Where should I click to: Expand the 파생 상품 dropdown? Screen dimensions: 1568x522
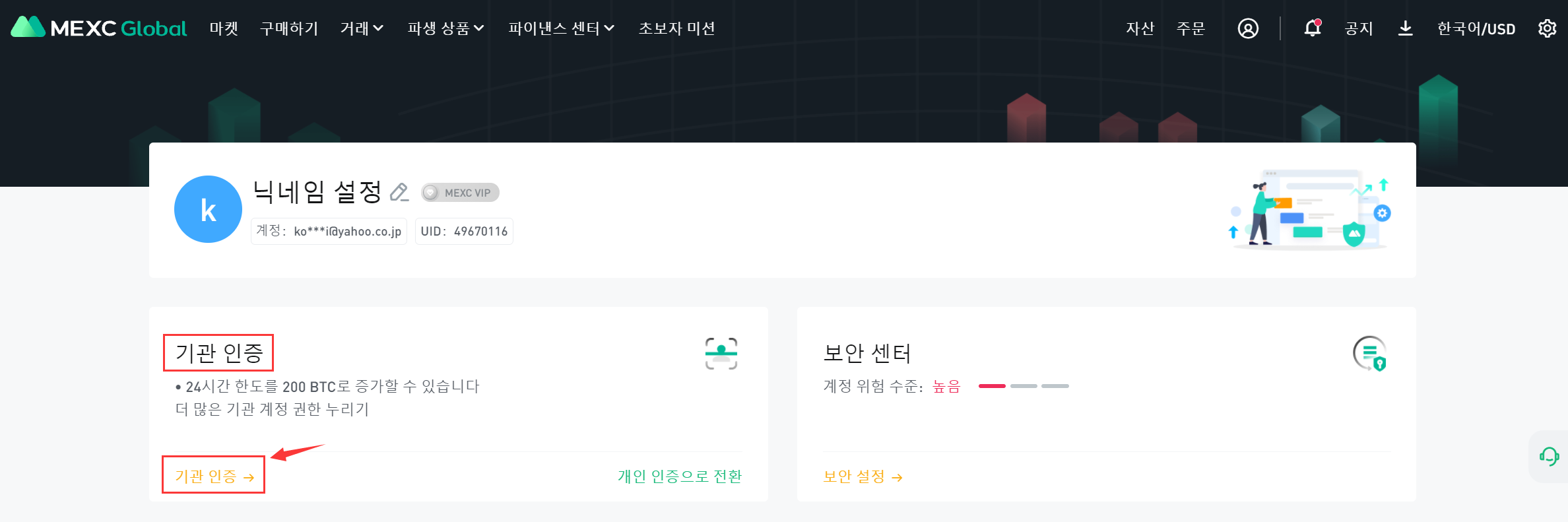point(445,28)
